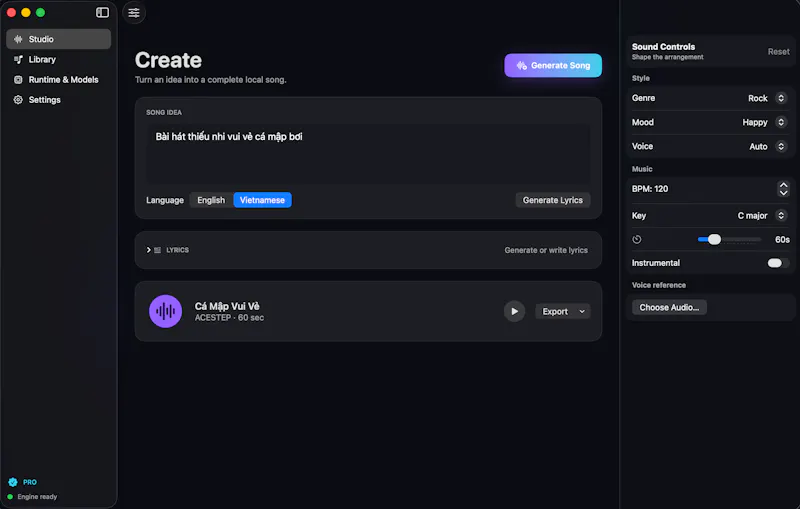Open the Studio section

pos(59,39)
